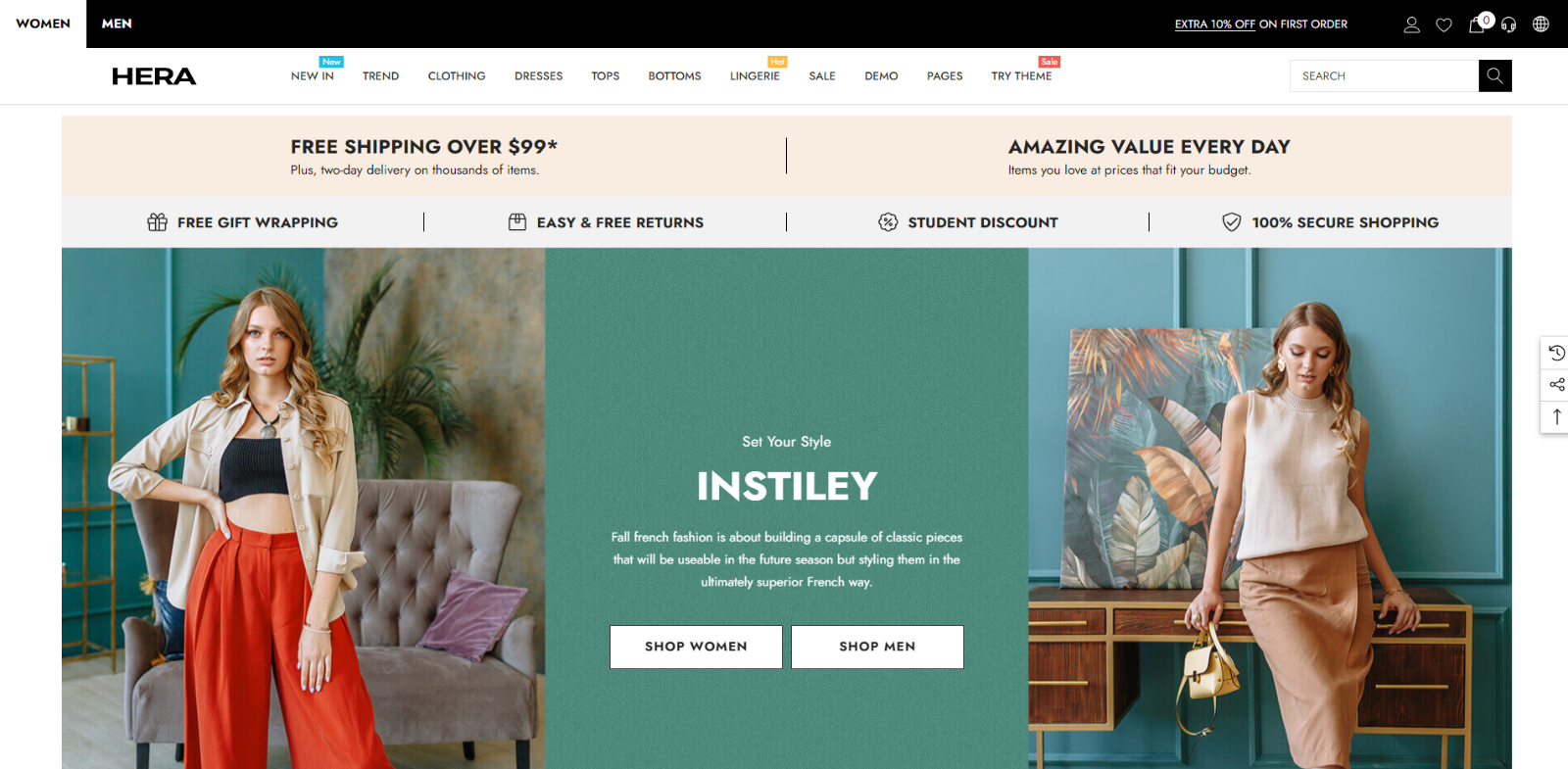Open the recently viewed history icon
This screenshot has height=769, width=1568.
(1556, 353)
